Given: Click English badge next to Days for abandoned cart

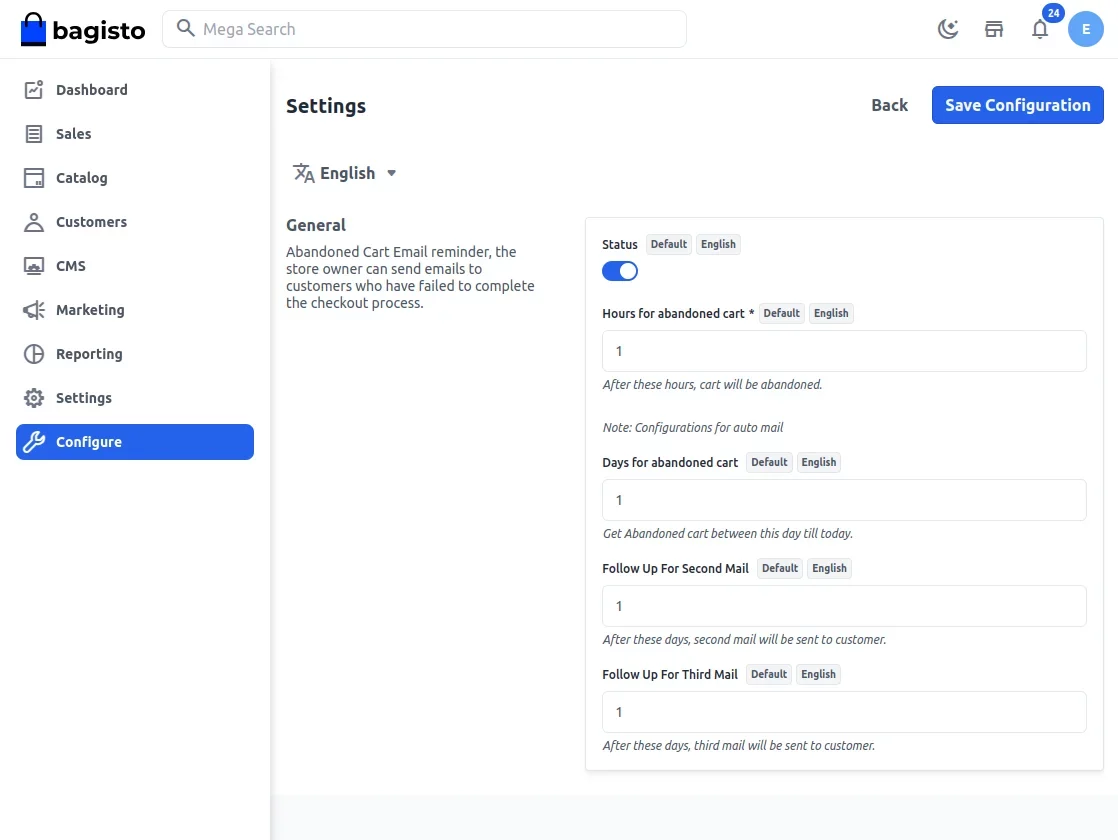Looking at the screenshot, I should [819, 463].
